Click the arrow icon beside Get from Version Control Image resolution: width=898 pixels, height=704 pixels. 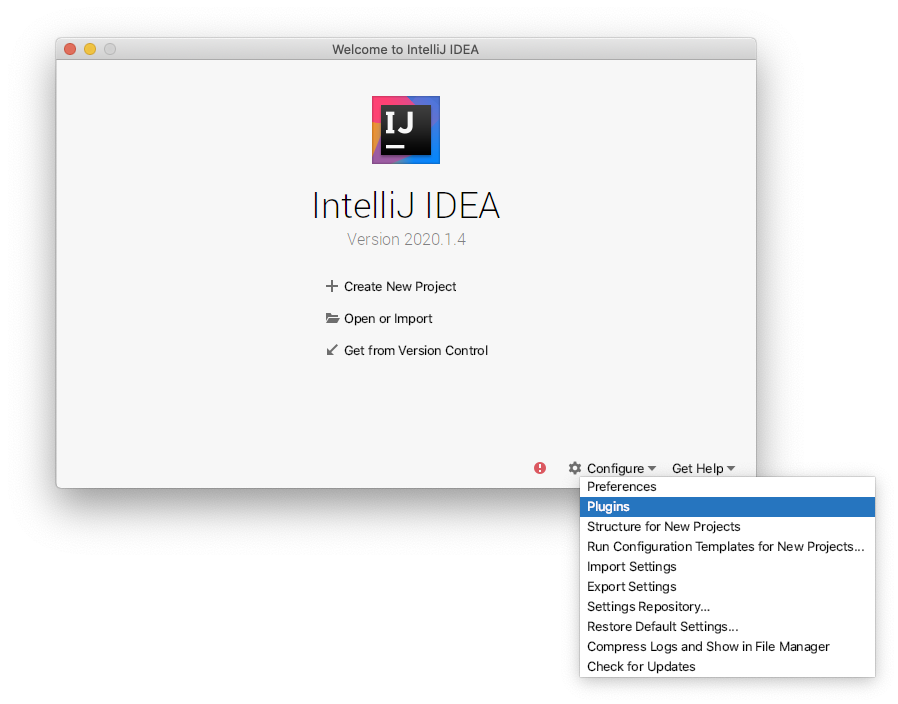pyautogui.click(x=332, y=350)
